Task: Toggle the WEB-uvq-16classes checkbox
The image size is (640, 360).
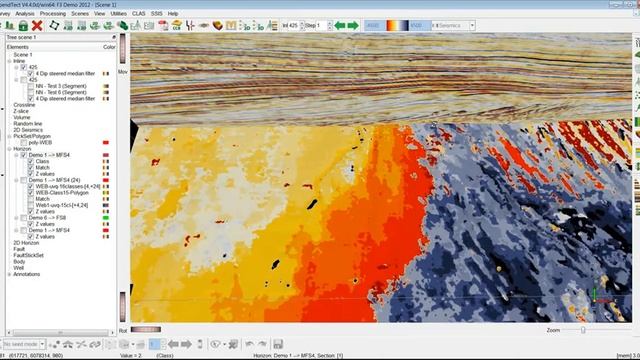Action: click(x=31, y=187)
